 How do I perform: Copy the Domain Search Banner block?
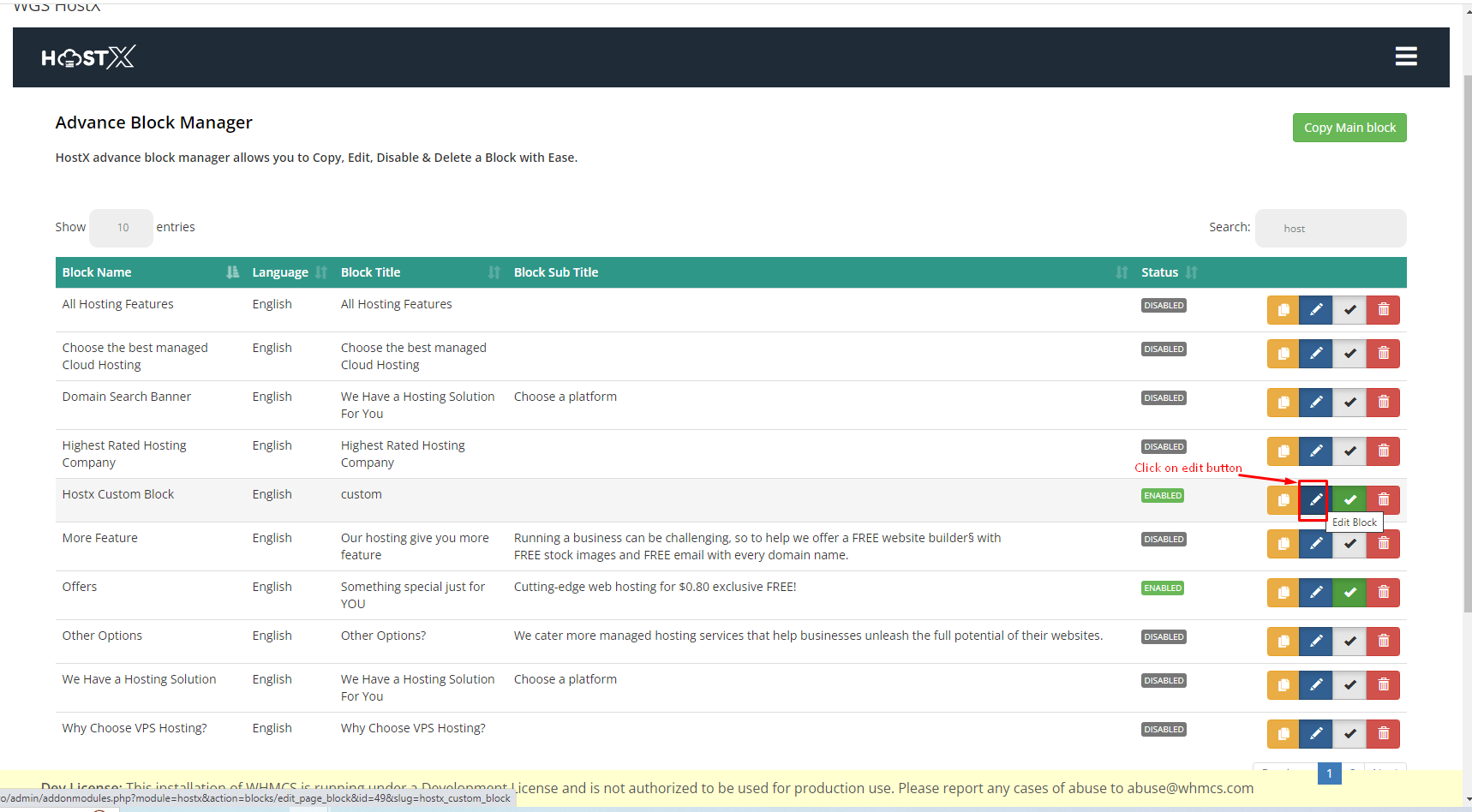[1283, 403]
